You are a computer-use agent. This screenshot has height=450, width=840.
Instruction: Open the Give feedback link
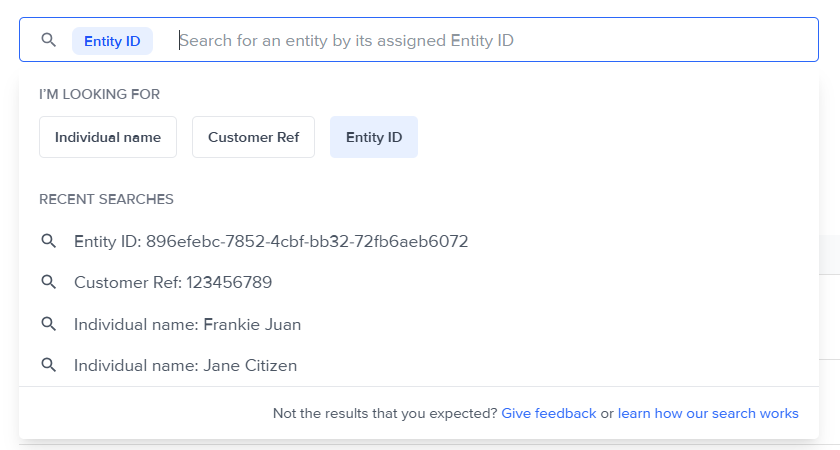(x=549, y=413)
